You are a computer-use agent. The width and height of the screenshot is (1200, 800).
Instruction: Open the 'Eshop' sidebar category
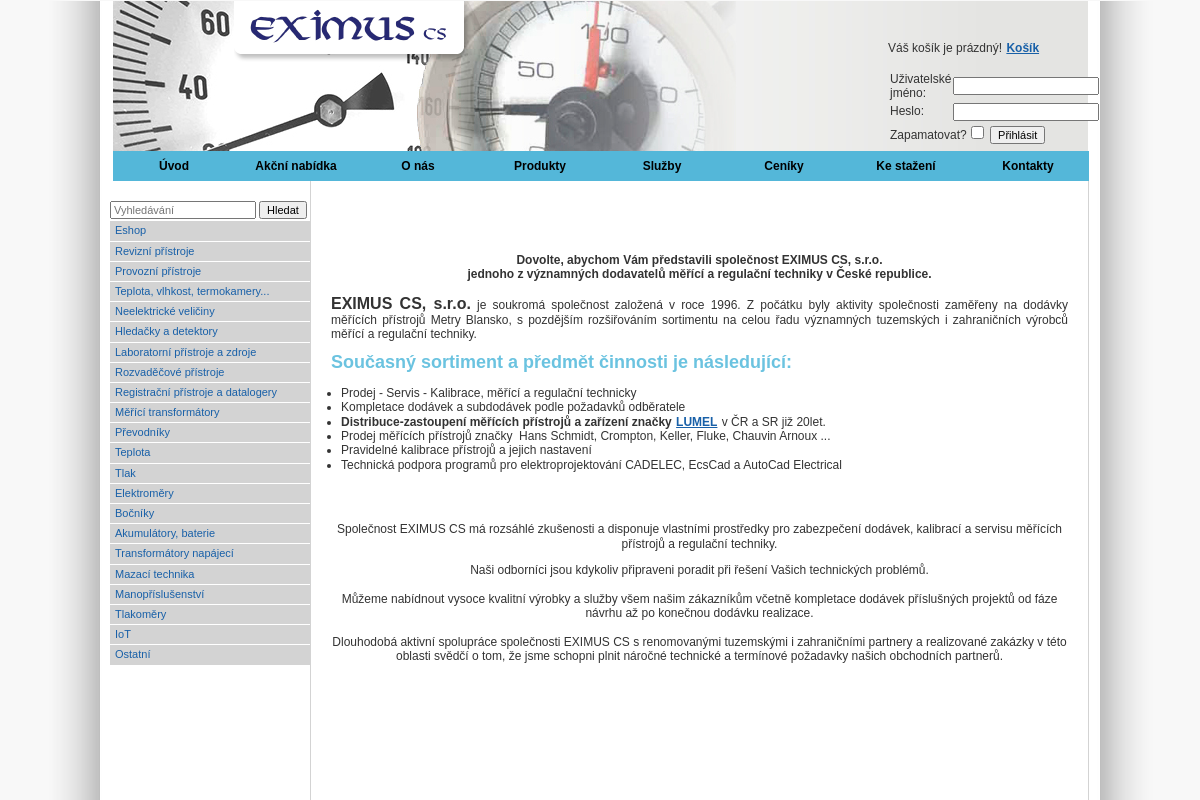130,230
